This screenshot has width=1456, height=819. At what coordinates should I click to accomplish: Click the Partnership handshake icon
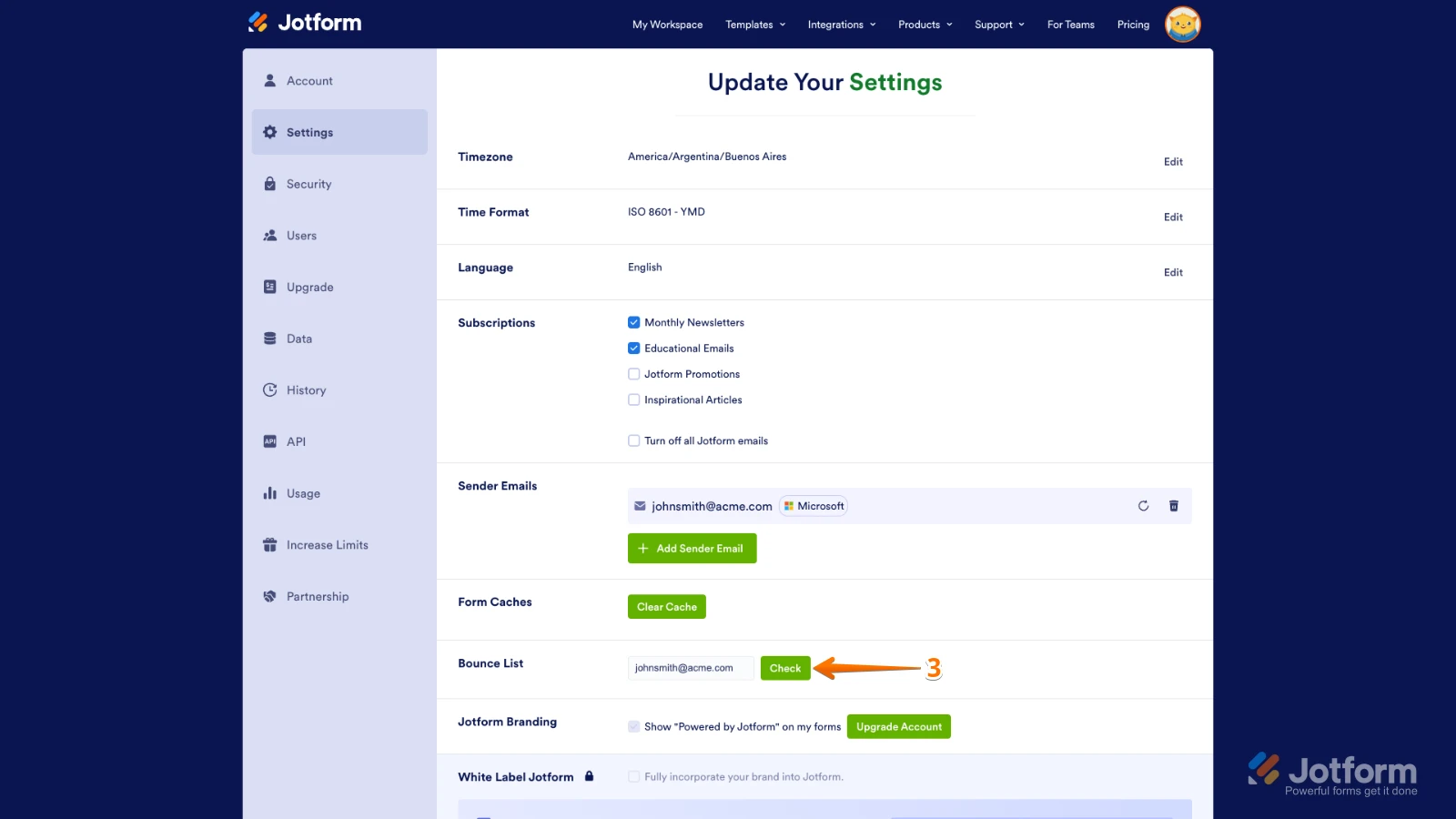point(269,596)
